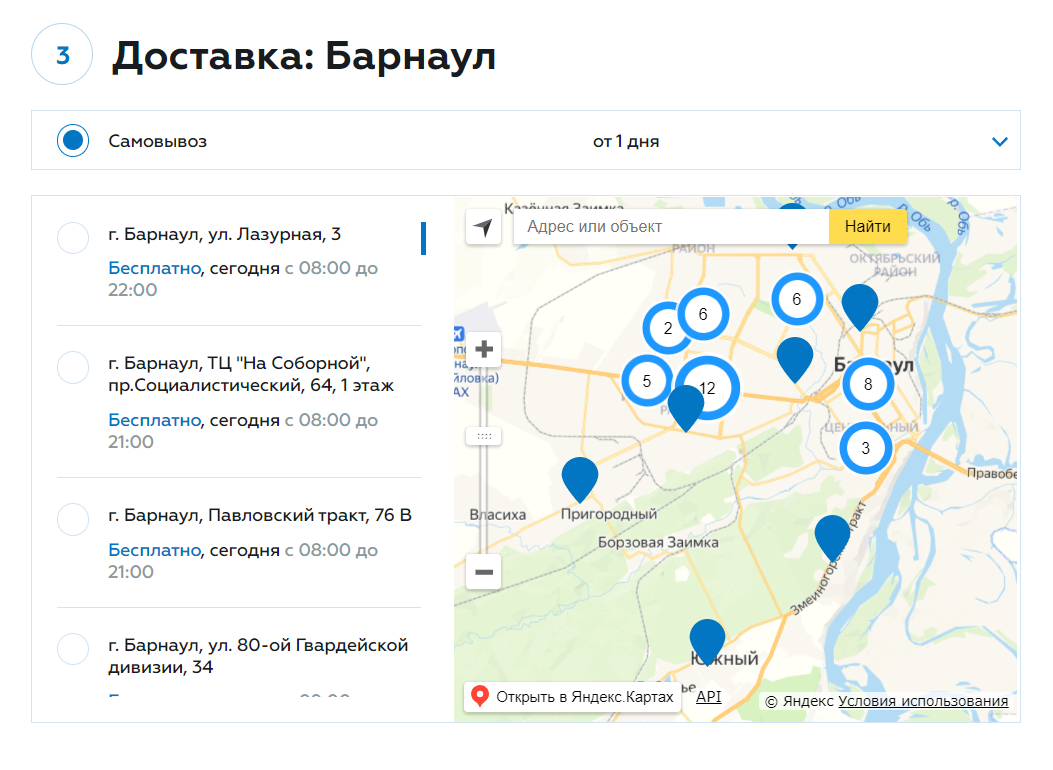Open the cluster marker labeled 5
This screenshot has width=1053, height=770.
647,381
